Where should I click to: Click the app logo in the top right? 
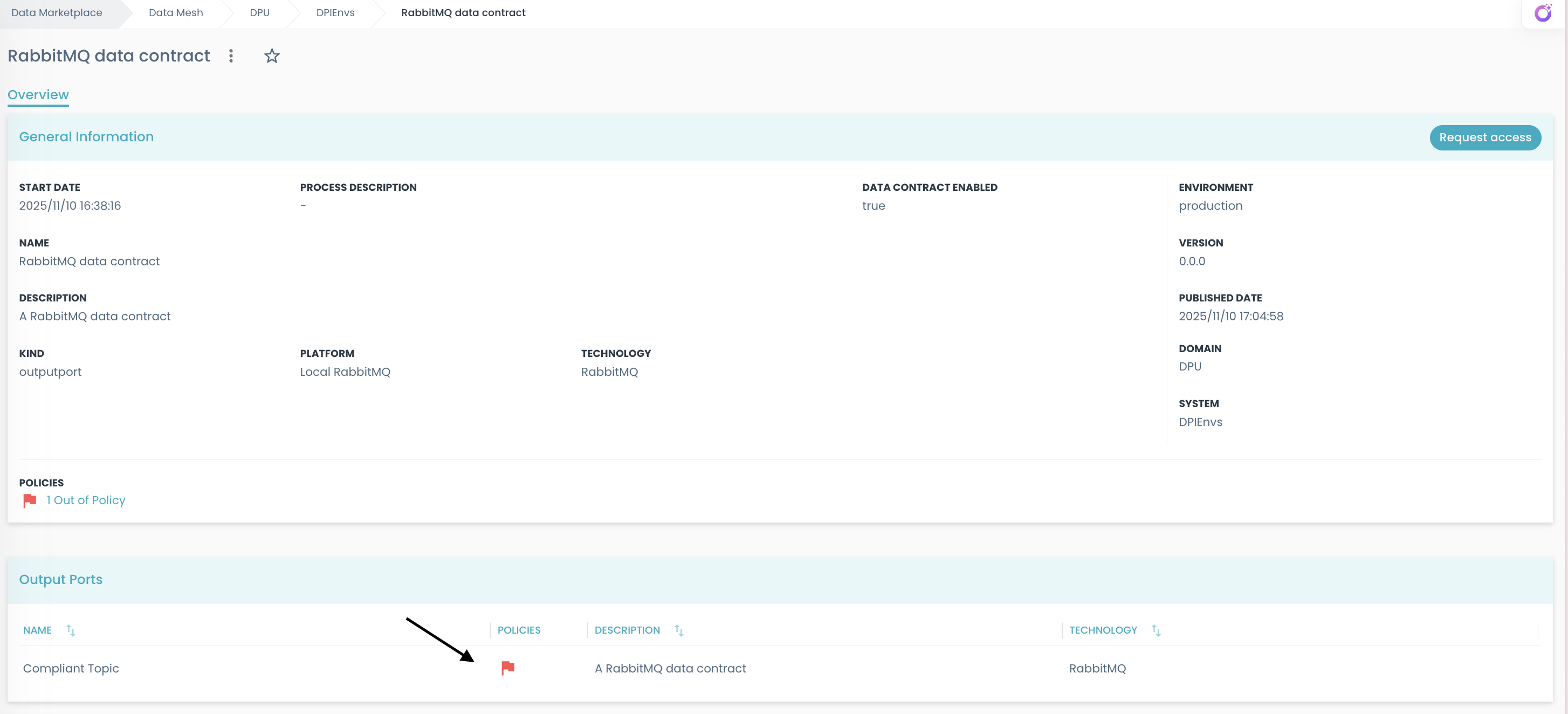pos(1543,12)
